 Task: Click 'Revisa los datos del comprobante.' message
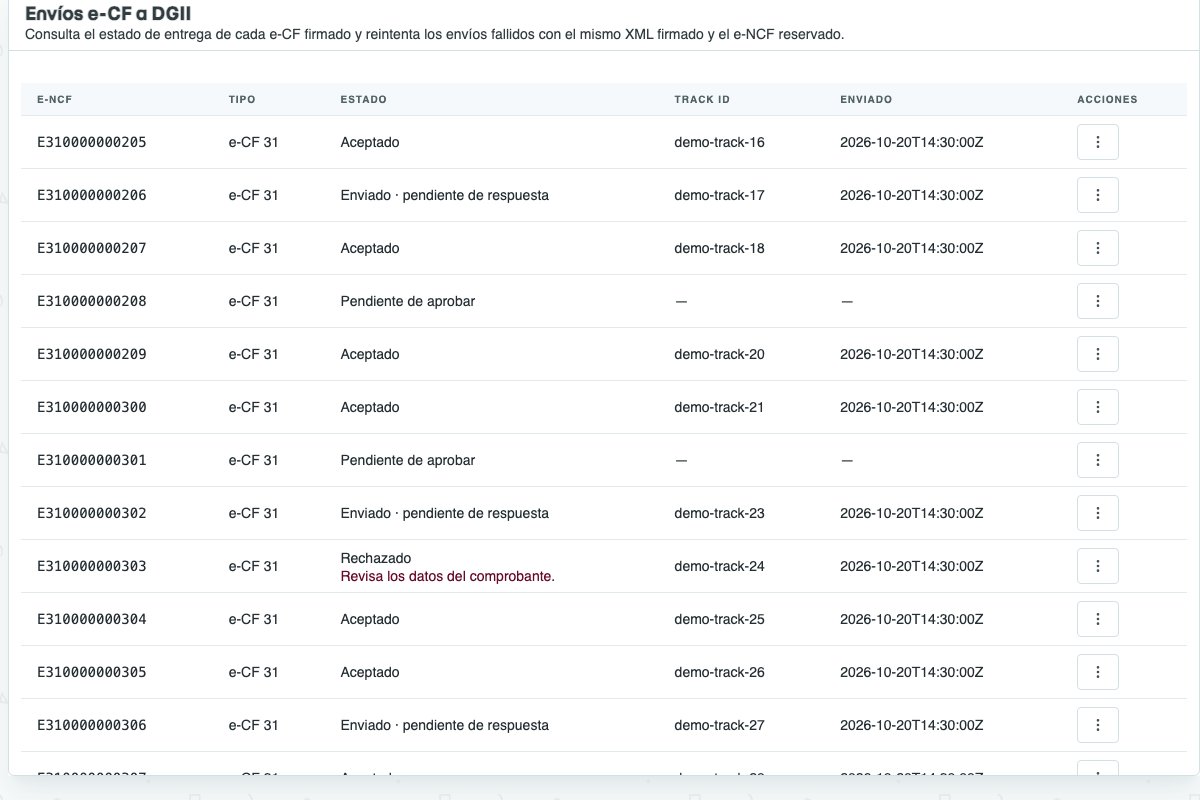click(447, 576)
